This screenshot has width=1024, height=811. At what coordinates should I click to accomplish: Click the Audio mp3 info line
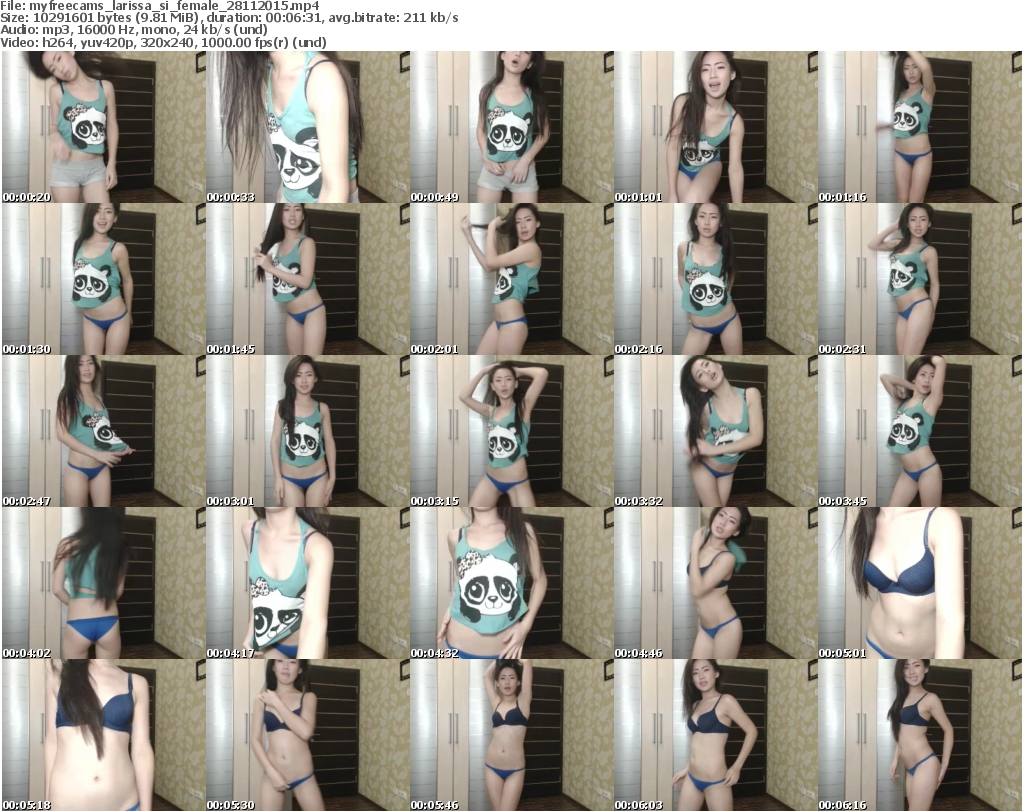[134, 30]
